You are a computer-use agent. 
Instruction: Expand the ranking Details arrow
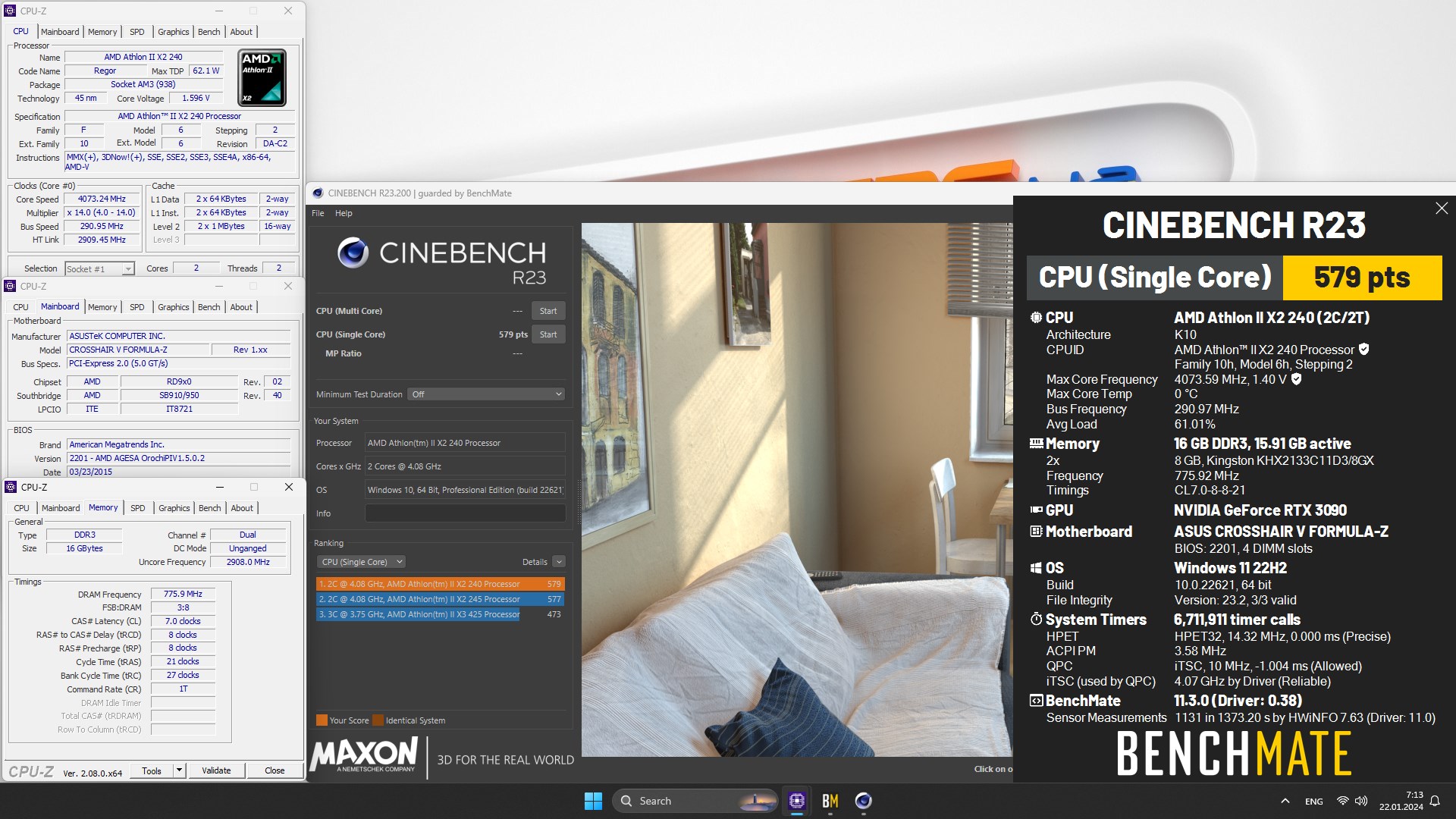tap(559, 562)
